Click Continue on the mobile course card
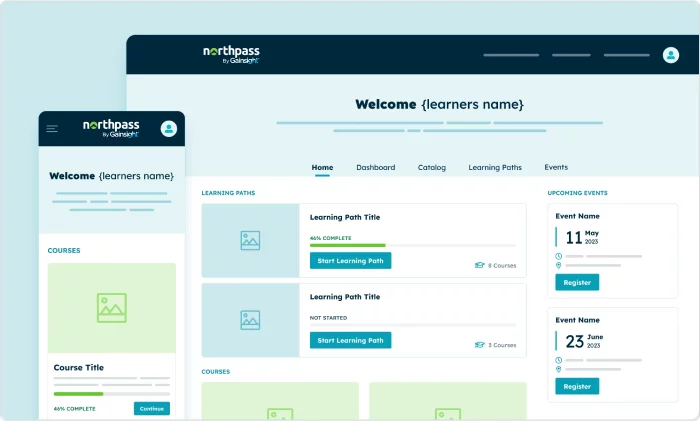 [x=152, y=408]
